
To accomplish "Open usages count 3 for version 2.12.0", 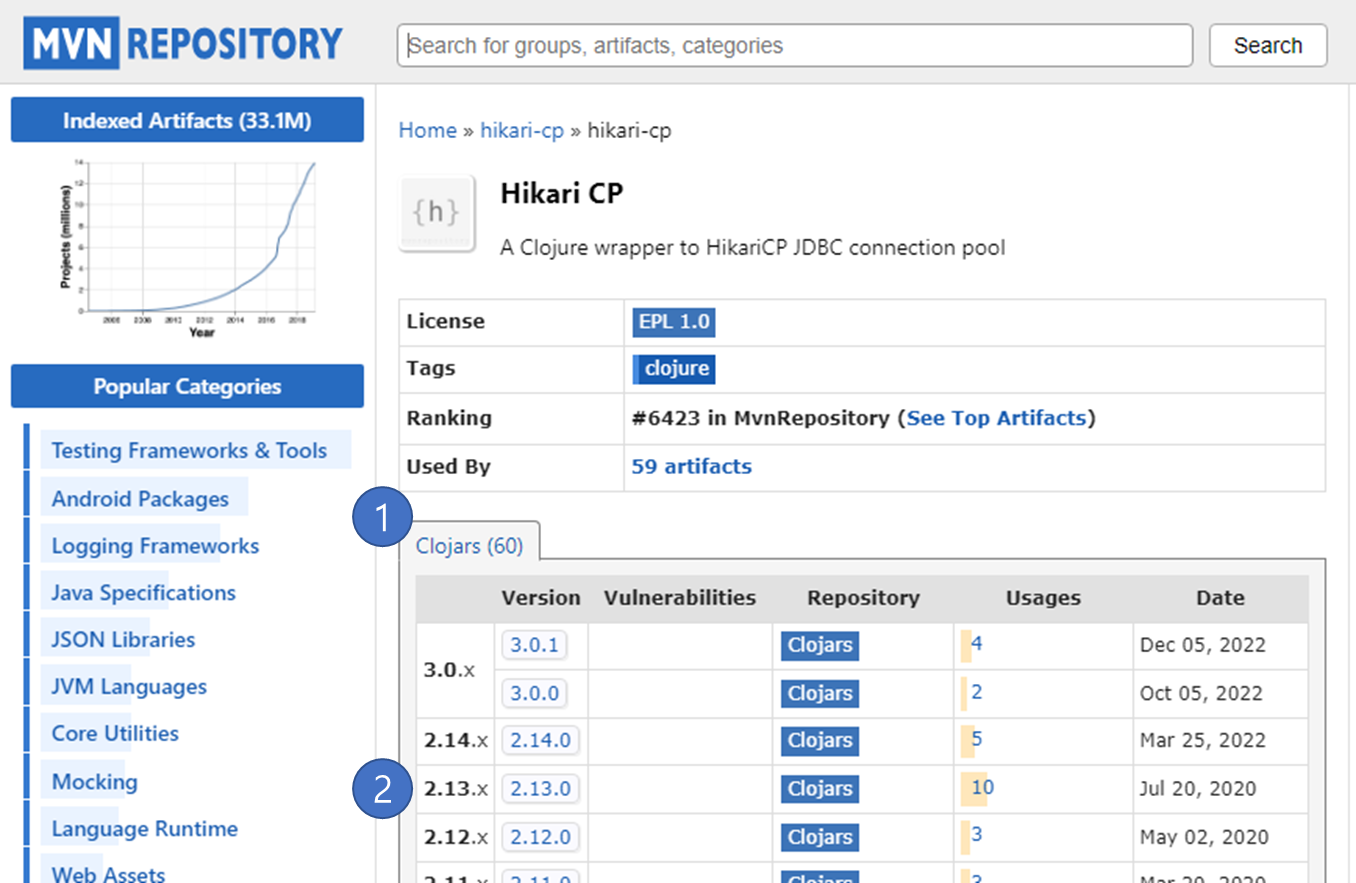I will [976, 835].
